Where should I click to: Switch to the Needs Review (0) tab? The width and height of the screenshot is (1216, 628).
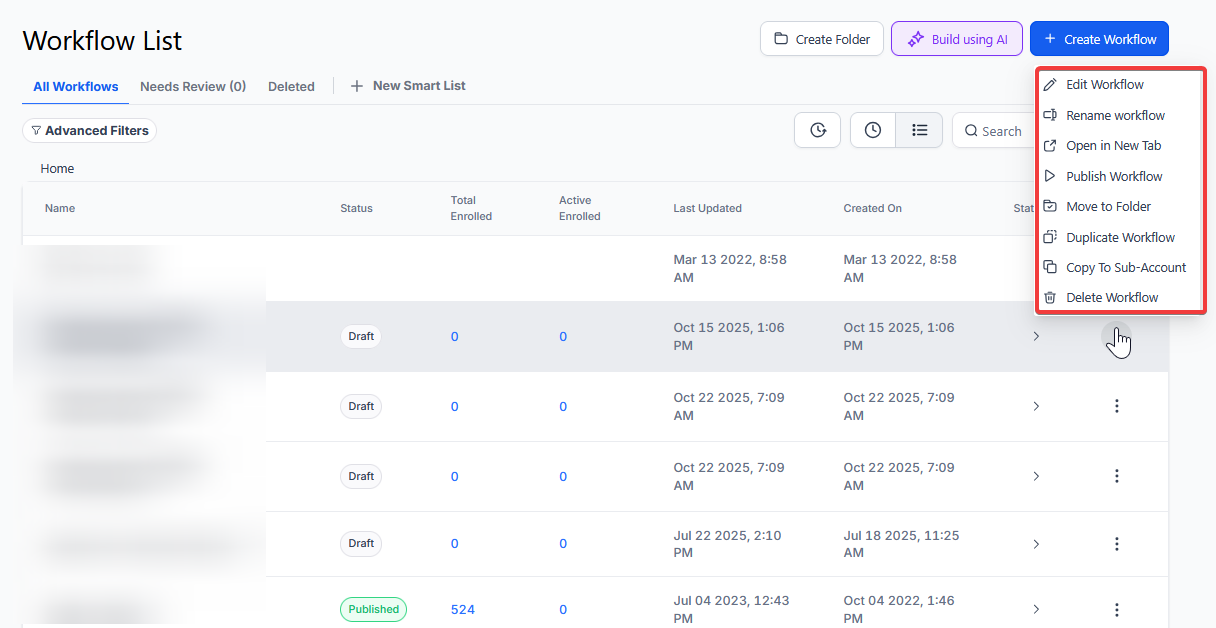(193, 87)
